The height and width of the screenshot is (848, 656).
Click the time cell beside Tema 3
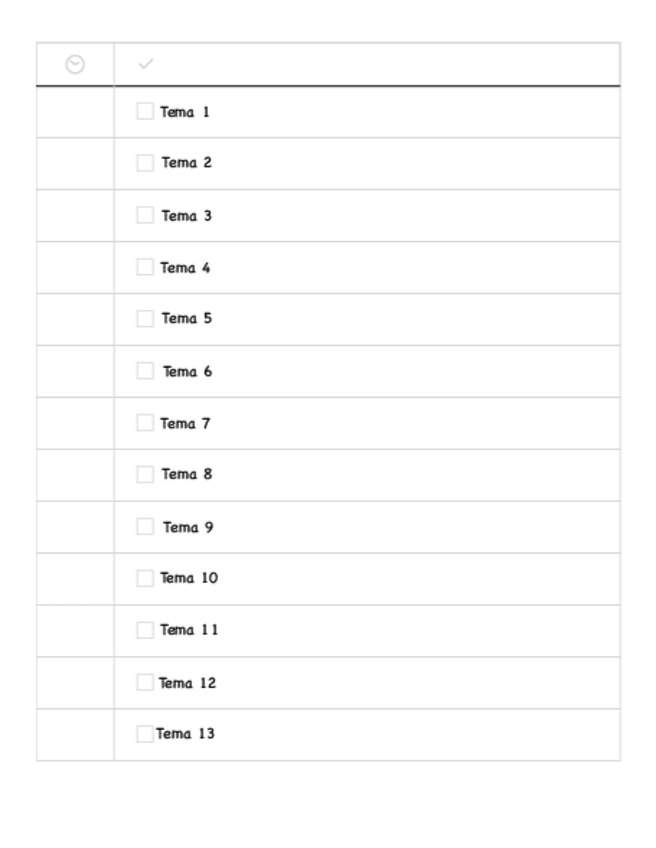click(x=75, y=215)
